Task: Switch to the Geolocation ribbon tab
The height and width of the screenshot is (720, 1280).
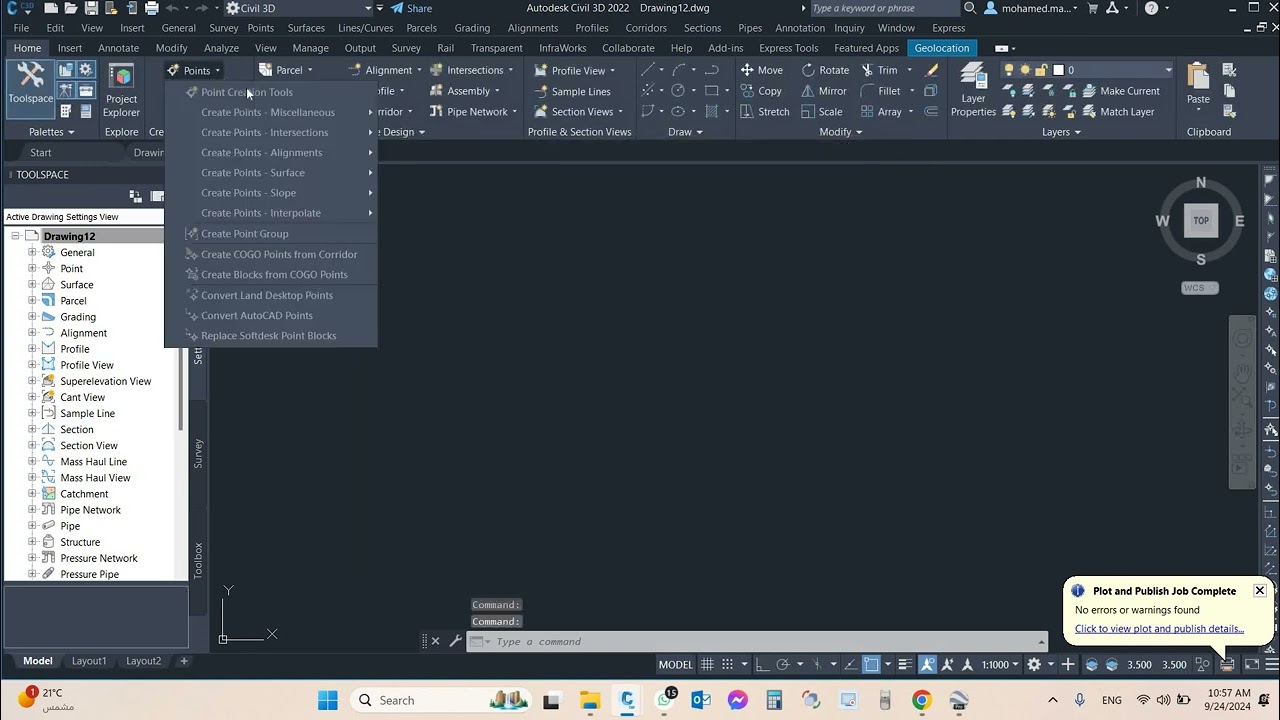Action: point(942,48)
